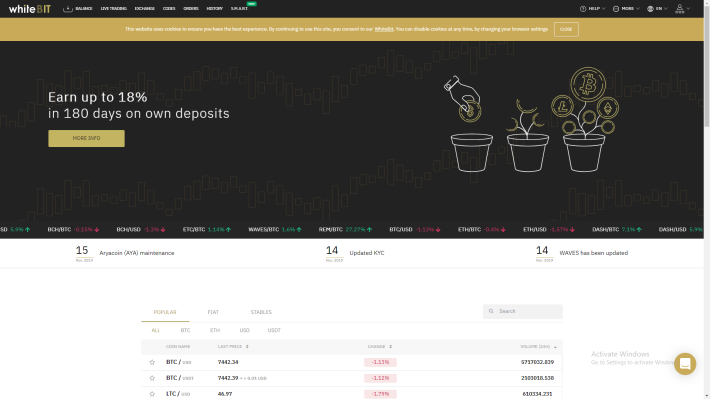
Task: Click the search magnifier icon
Action: [491, 311]
